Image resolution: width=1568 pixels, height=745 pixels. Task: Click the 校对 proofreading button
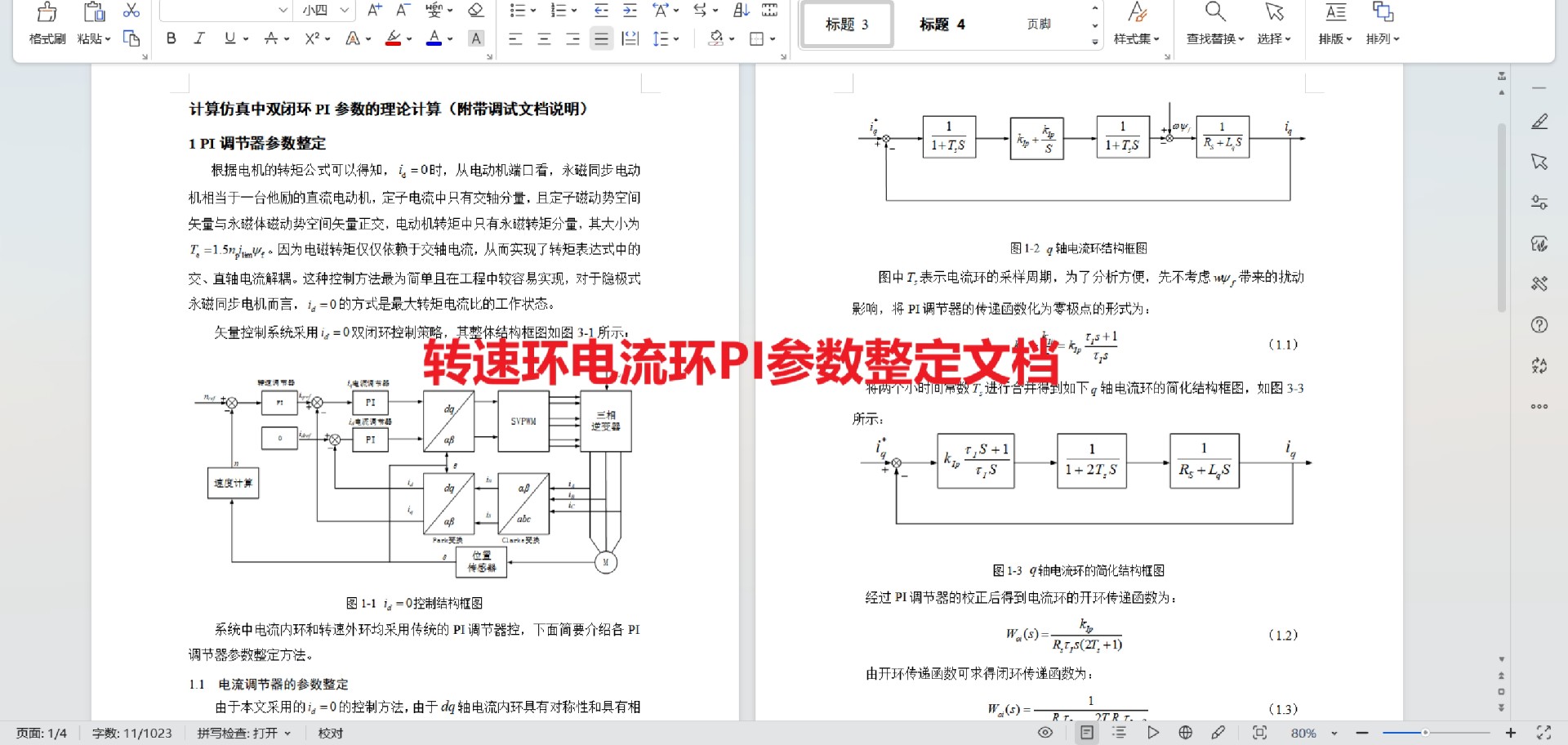click(x=331, y=733)
